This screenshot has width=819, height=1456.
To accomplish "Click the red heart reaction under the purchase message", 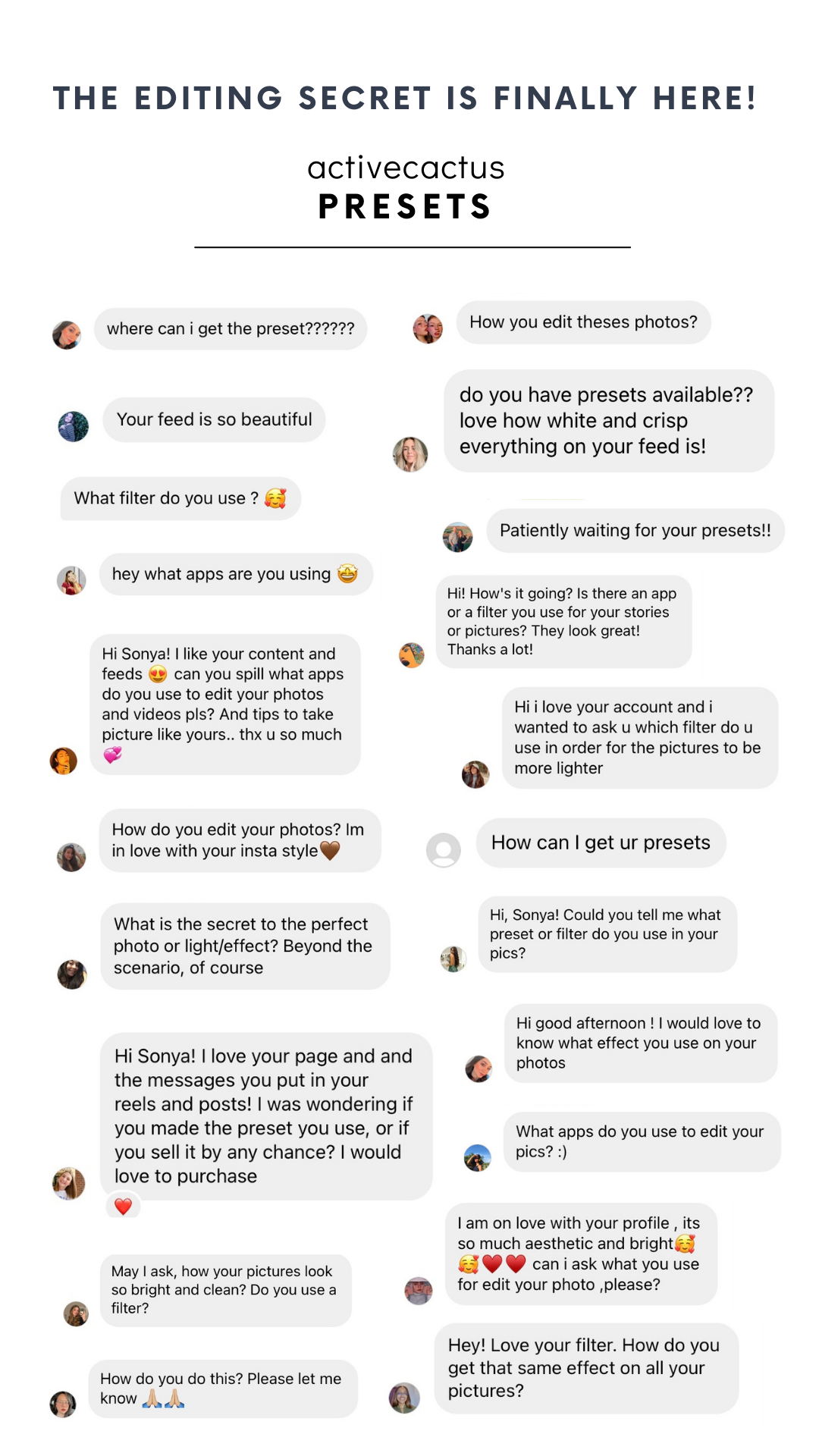I will pyautogui.click(x=124, y=1206).
